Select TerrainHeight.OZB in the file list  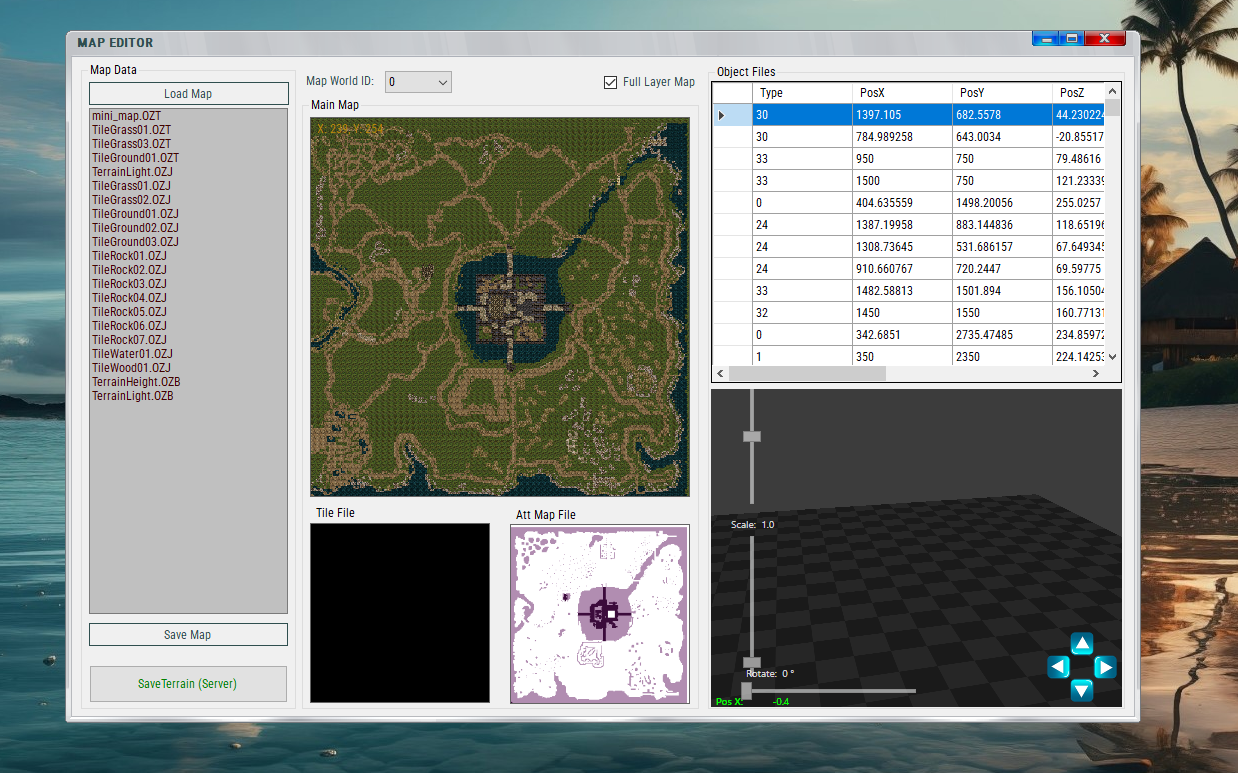tap(136, 382)
